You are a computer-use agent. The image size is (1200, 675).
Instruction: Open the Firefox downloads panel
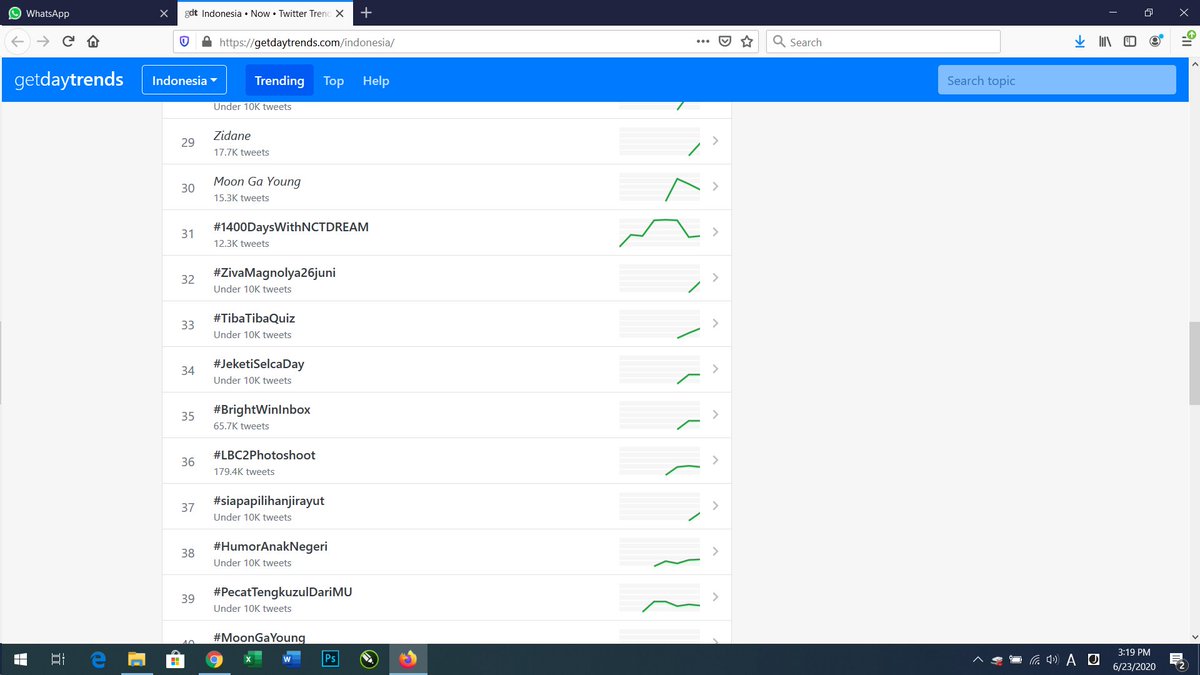pyautogui.click(x=1080, y=42)
